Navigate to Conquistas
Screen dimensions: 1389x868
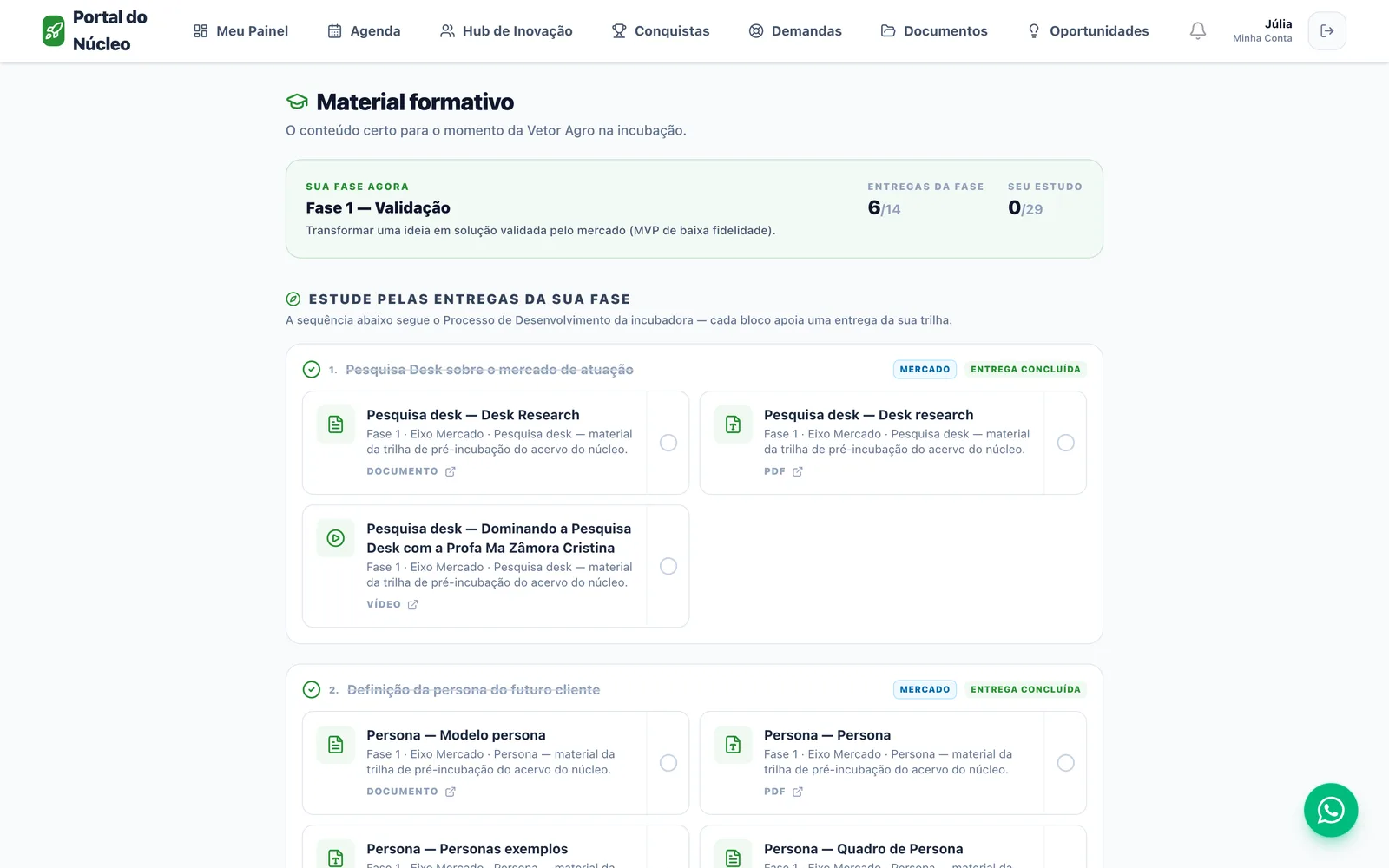(661, 31)
